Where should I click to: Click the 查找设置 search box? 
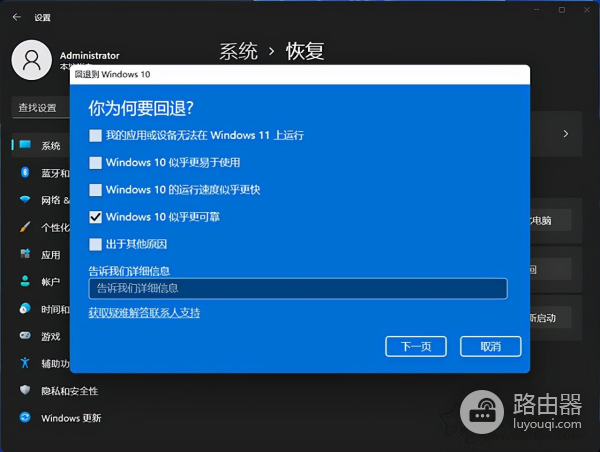point(41,108)
